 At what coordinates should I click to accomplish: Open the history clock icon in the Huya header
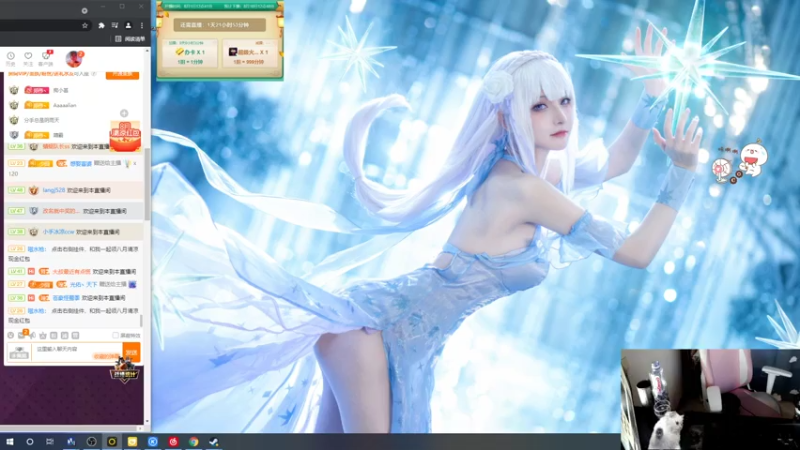11,56
